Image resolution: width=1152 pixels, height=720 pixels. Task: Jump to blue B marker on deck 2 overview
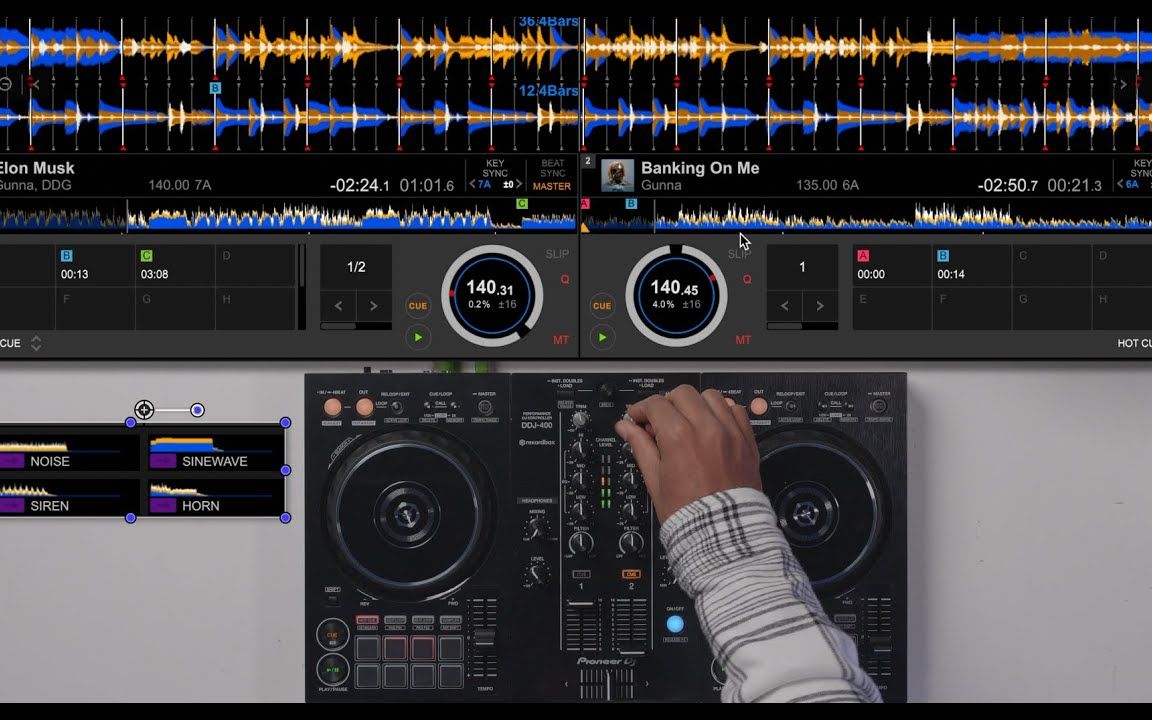(x=631, y=204)
